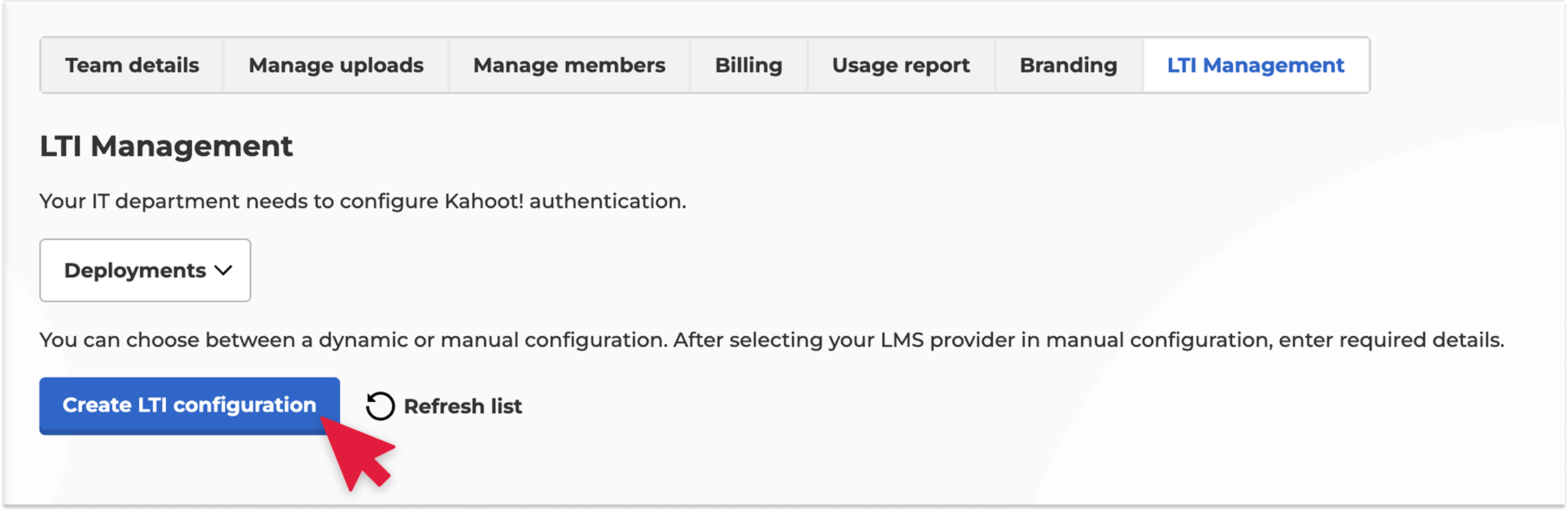The image size is (1568, 511).
Task: Switch to the Team details tab
Action: (x=132, y=65)
